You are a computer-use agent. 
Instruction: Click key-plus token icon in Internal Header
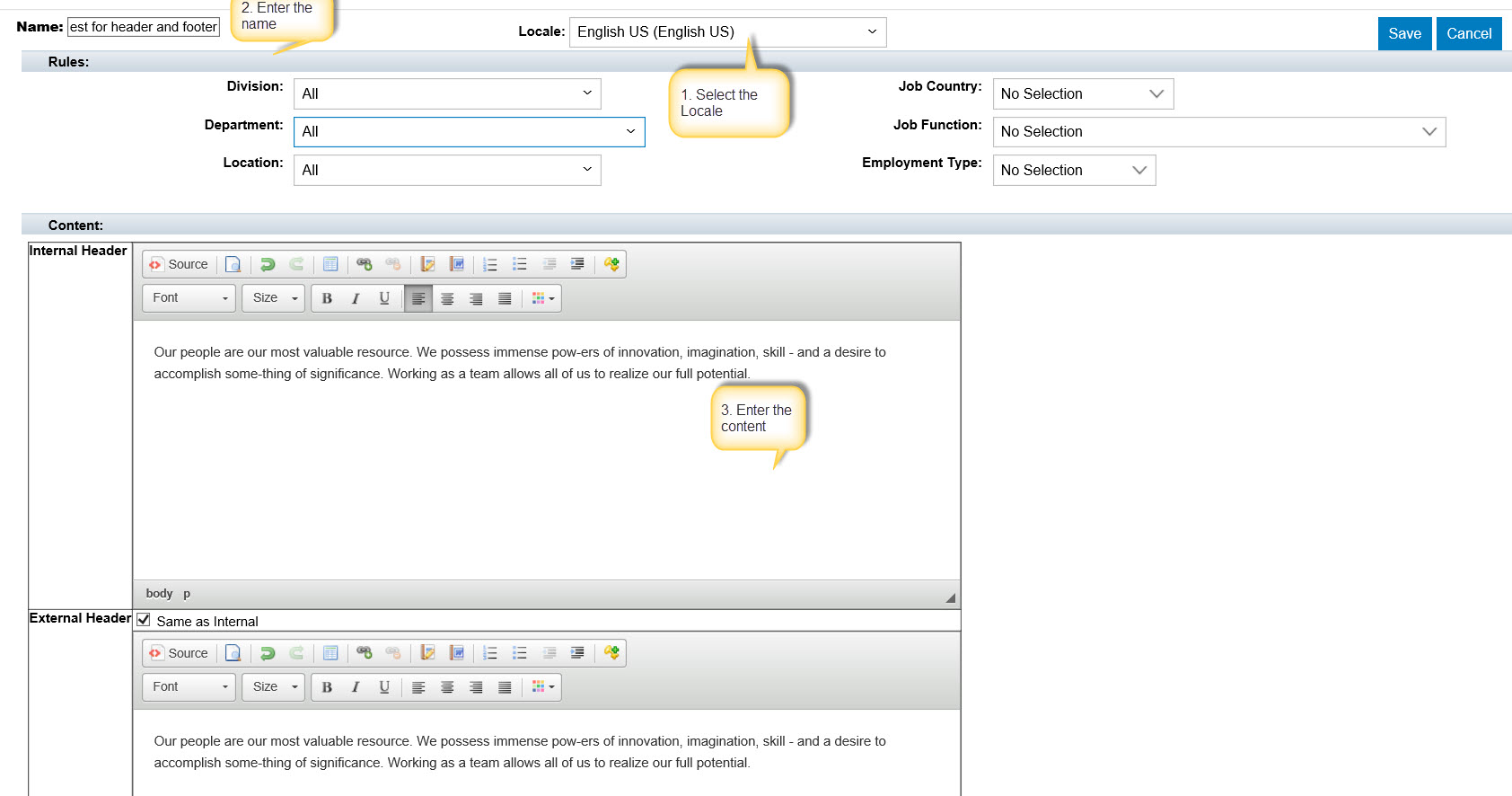click(x=611, y=264)
